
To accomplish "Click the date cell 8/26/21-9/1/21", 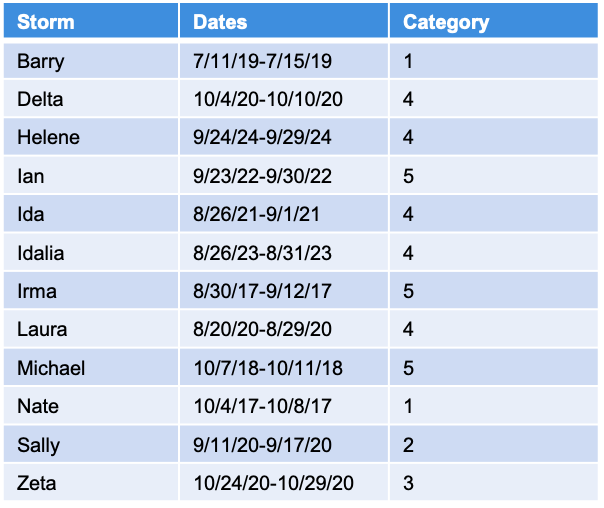I will (258, 214).
